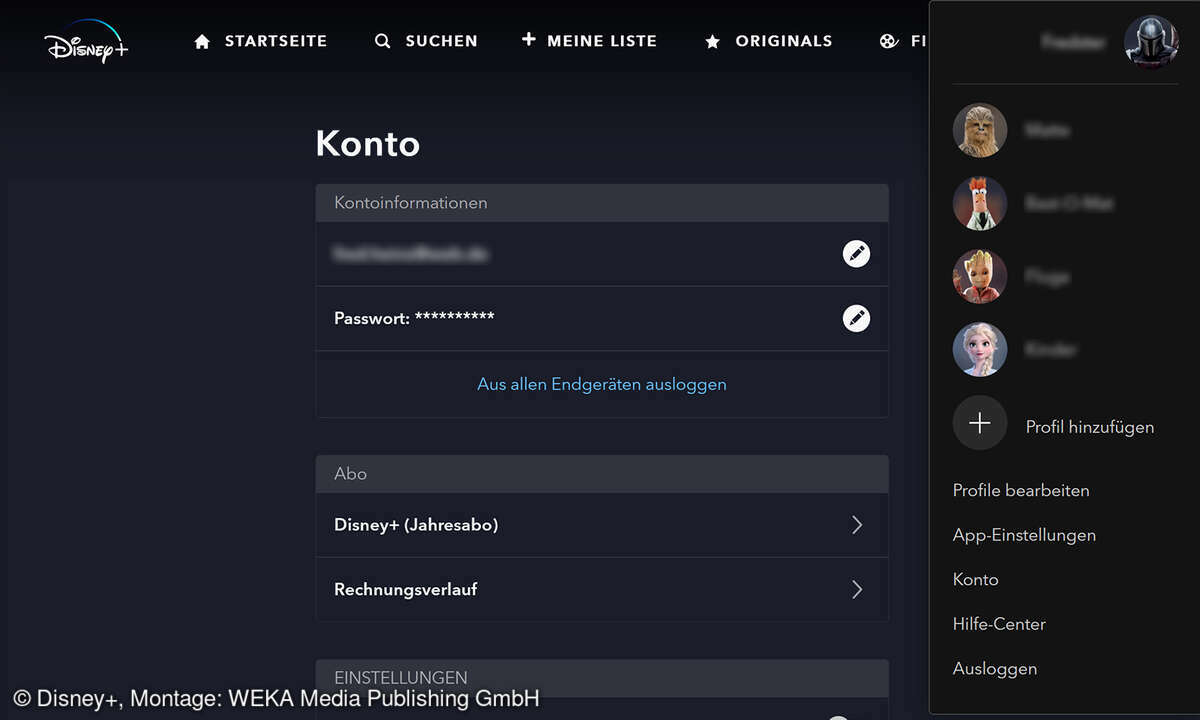1200x720 pixels.
Task: Click the magnifier icon beside Suchen
Action: [382, 41]
